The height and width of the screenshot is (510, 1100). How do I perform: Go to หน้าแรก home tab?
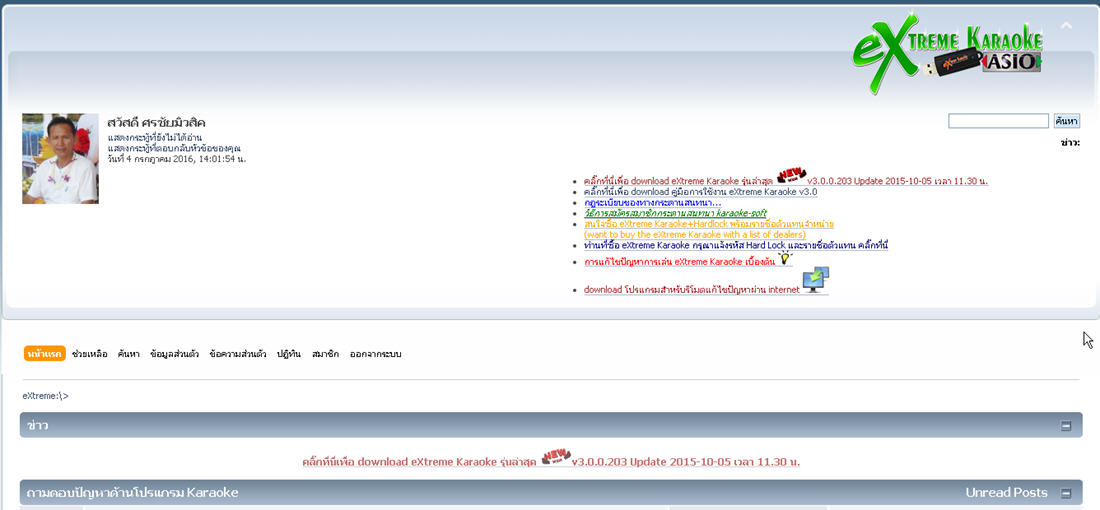44,354
